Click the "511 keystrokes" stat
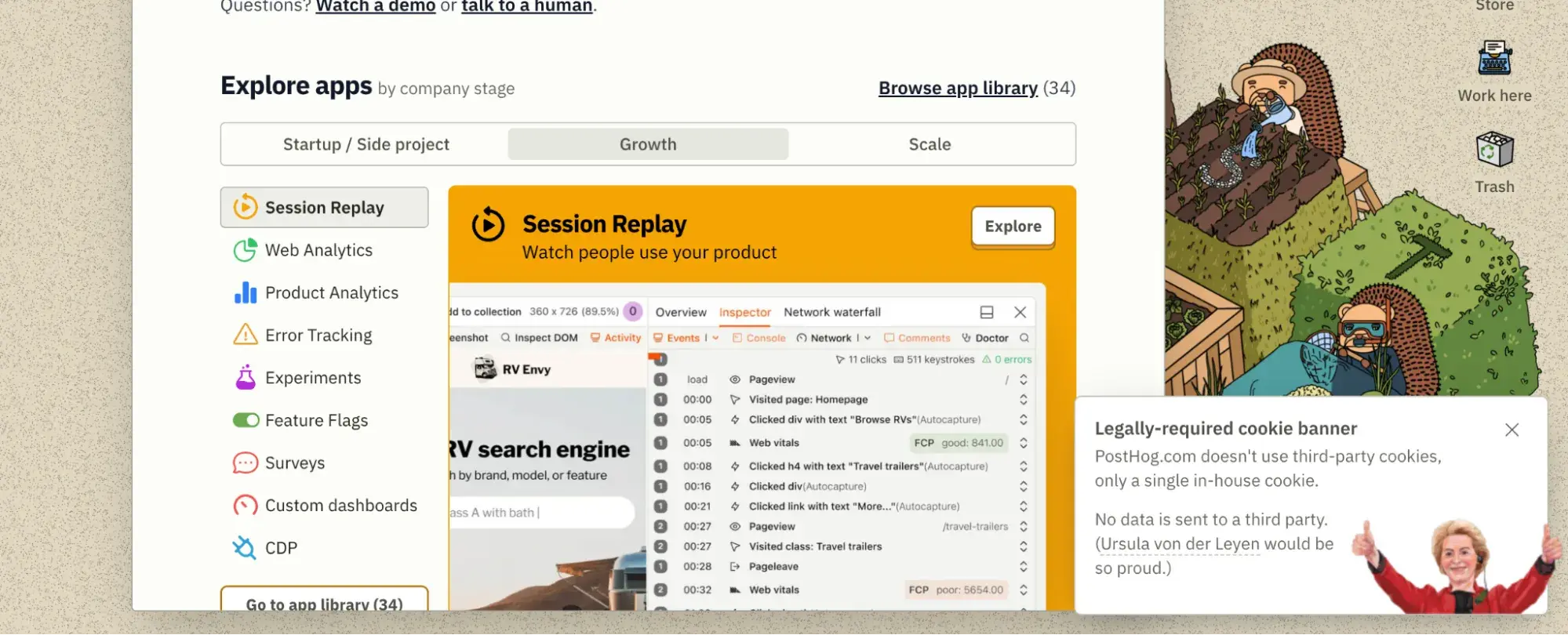This screenshot has height=635, width=1568. click(934, 360)
